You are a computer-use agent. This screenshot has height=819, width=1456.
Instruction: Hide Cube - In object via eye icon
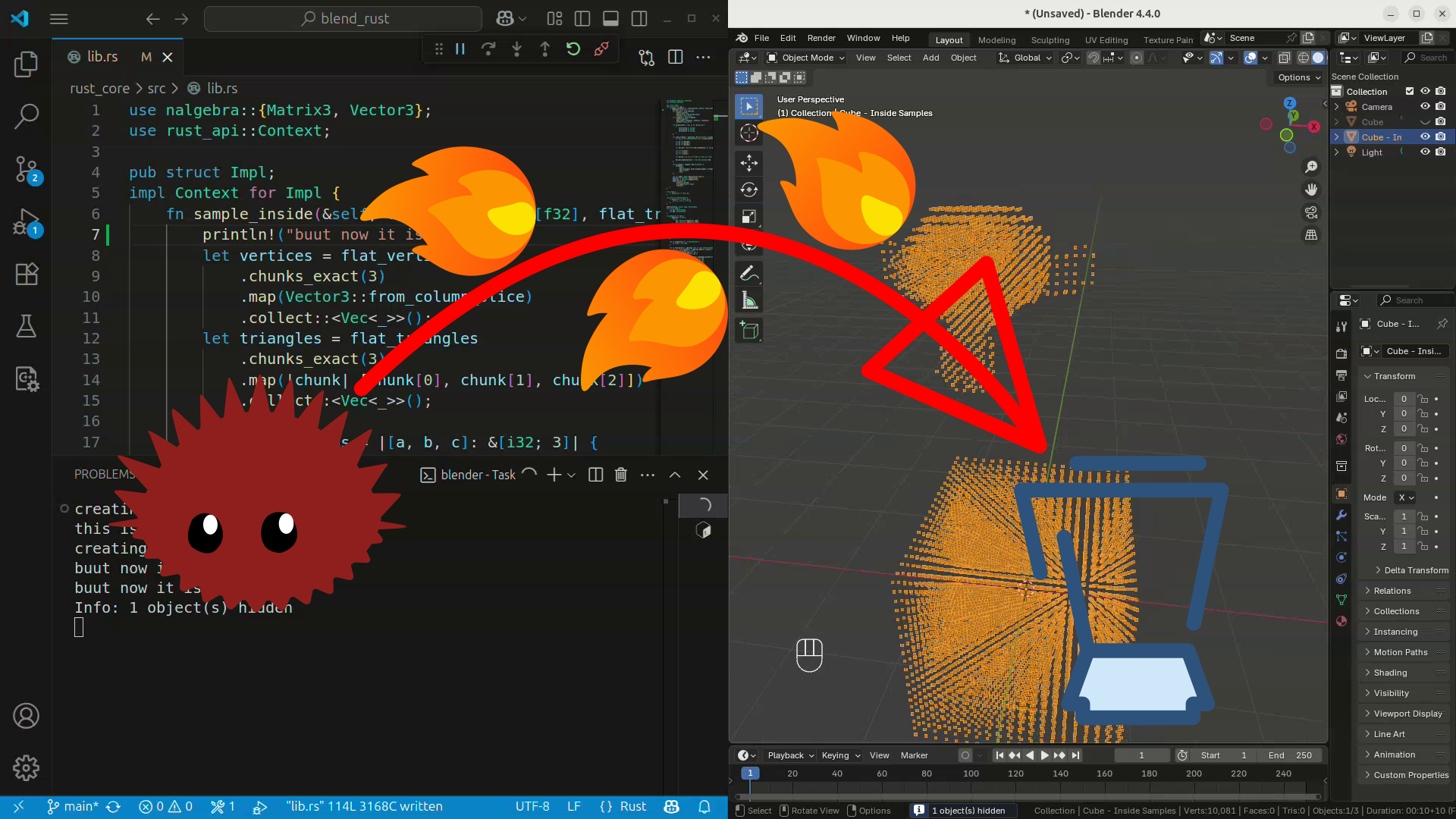point(1425,136)
